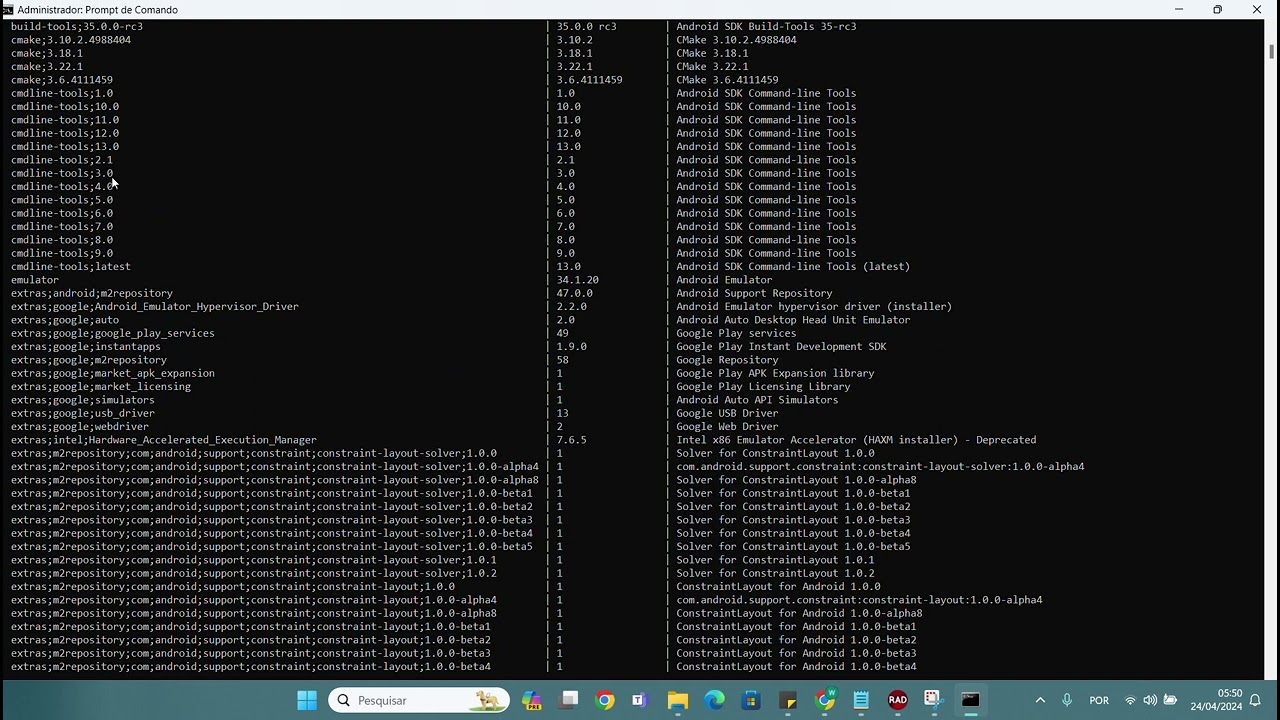Open the Snipping Tool taskbar icon
The width and height of the screenshot is (1280, 720).
click(934, 700)
